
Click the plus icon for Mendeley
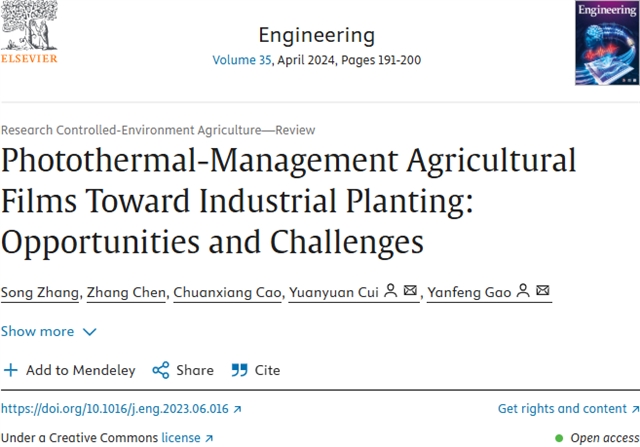[x=10, y=370]
